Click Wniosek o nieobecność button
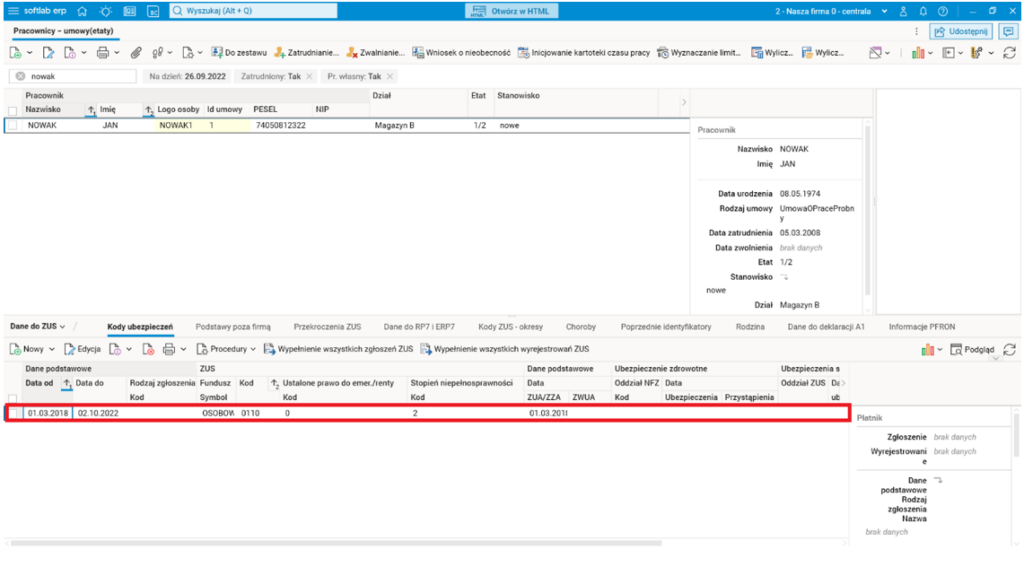Viewport: 1024px width, 567px height. pos(461,53)
